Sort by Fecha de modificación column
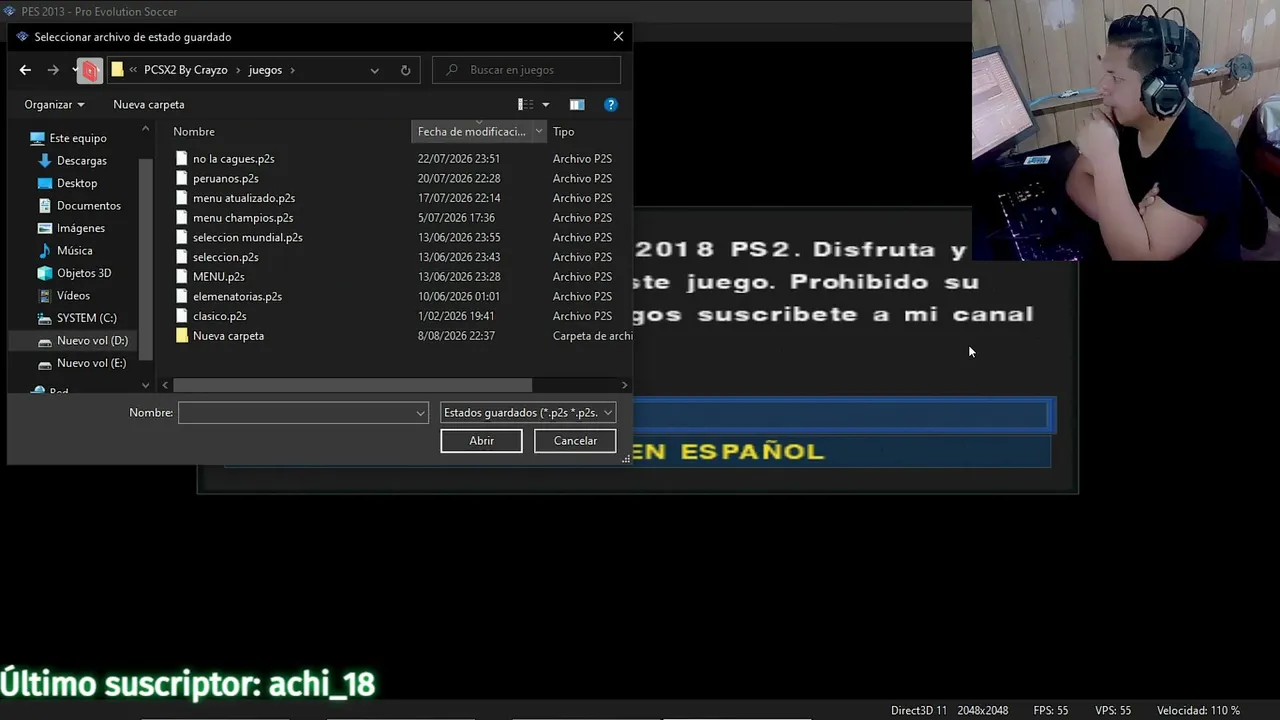Viewport: 1280px width, 720px height. point(472,131)
